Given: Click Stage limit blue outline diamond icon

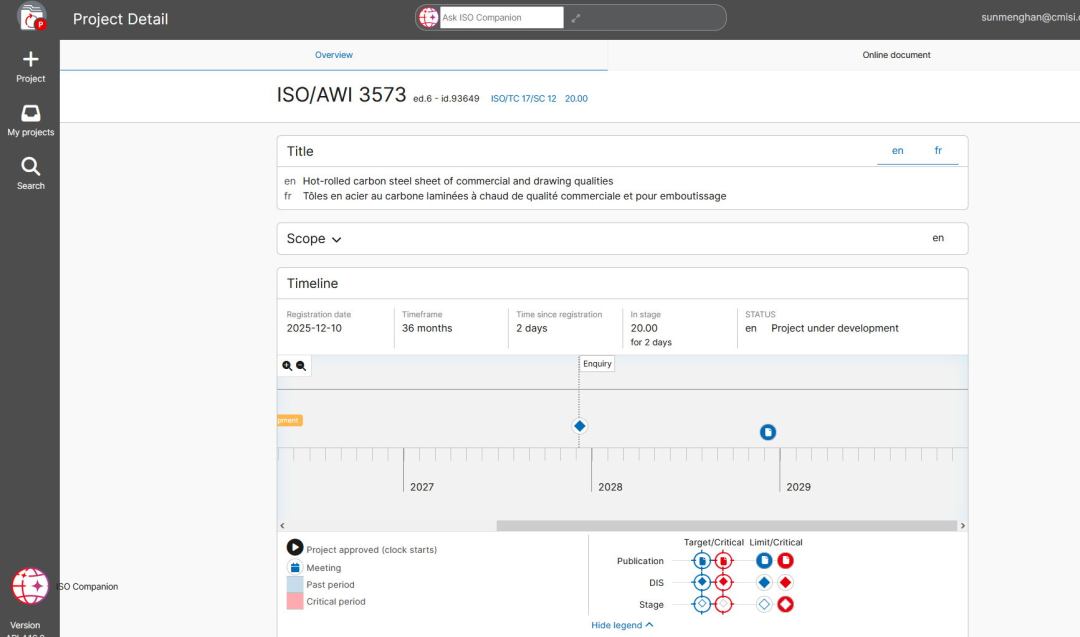Looking at the screenshot, I should [764, 605].
